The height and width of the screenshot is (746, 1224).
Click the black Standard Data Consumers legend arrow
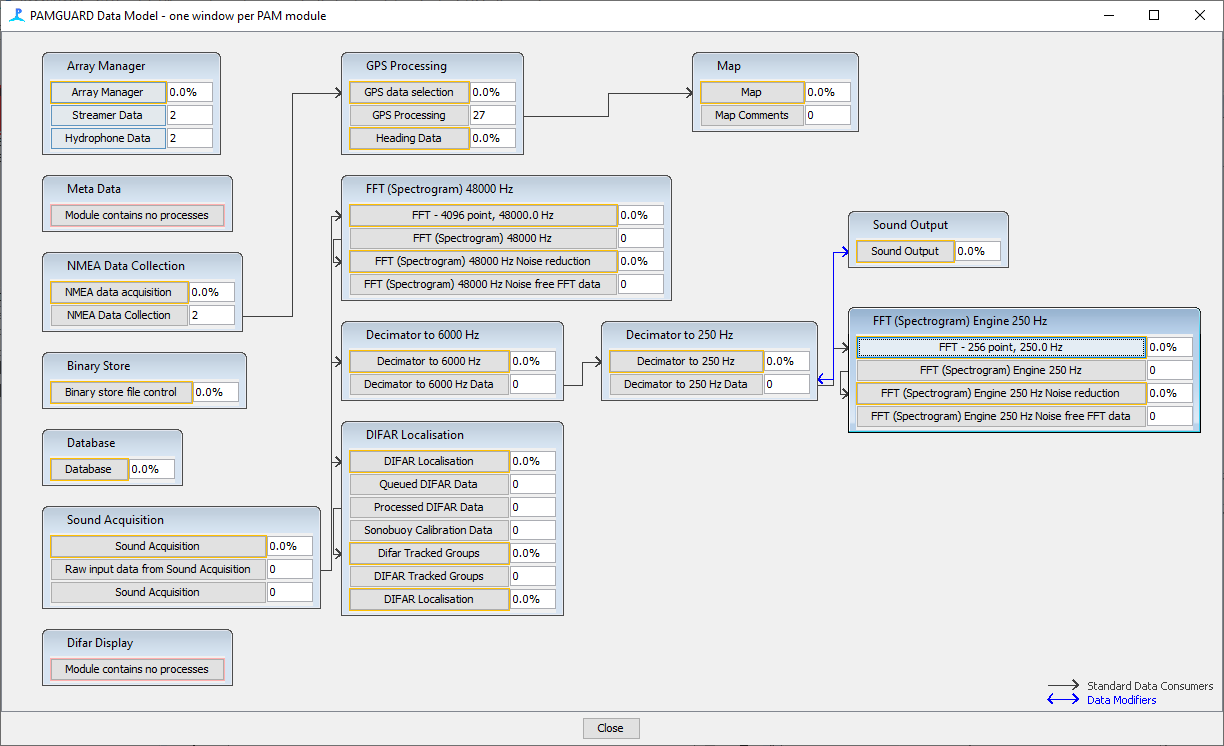click(1064, 686)
